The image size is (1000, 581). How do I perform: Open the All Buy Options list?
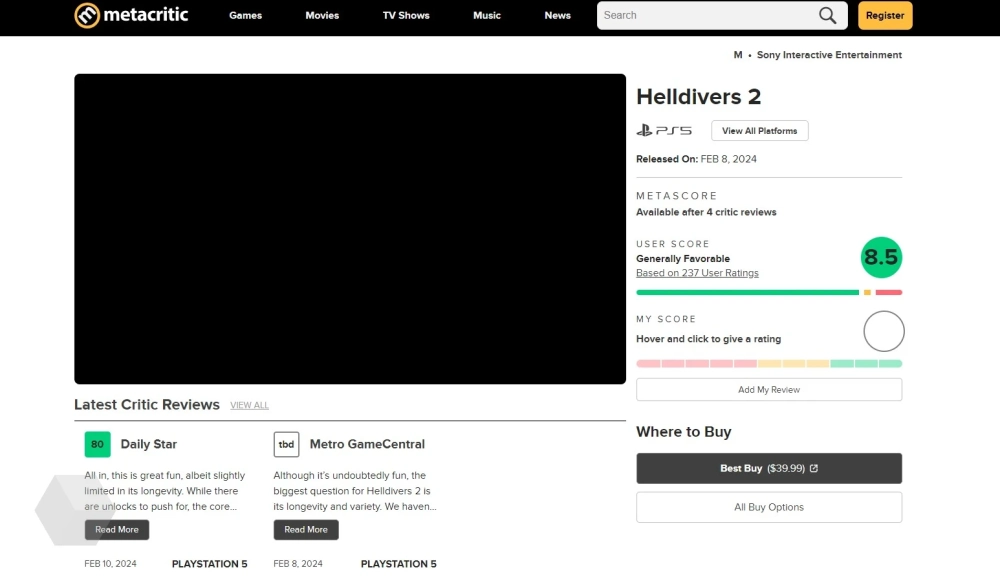pyautogui.click(x=768, y=507)
